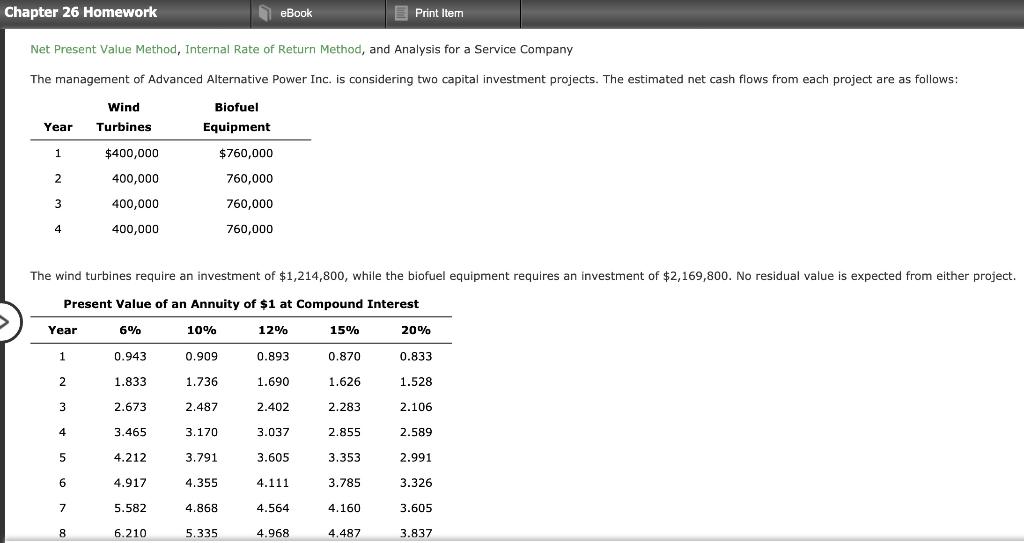The height and width of the screenshot is (543, 1024).
Task: Click the 10% column header
Action: 201,331
